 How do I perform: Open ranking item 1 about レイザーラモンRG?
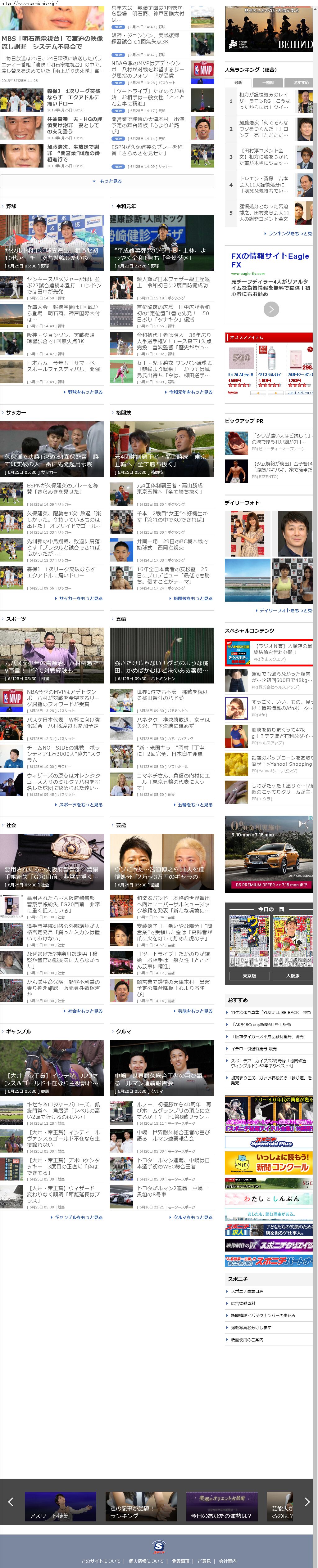269,101
